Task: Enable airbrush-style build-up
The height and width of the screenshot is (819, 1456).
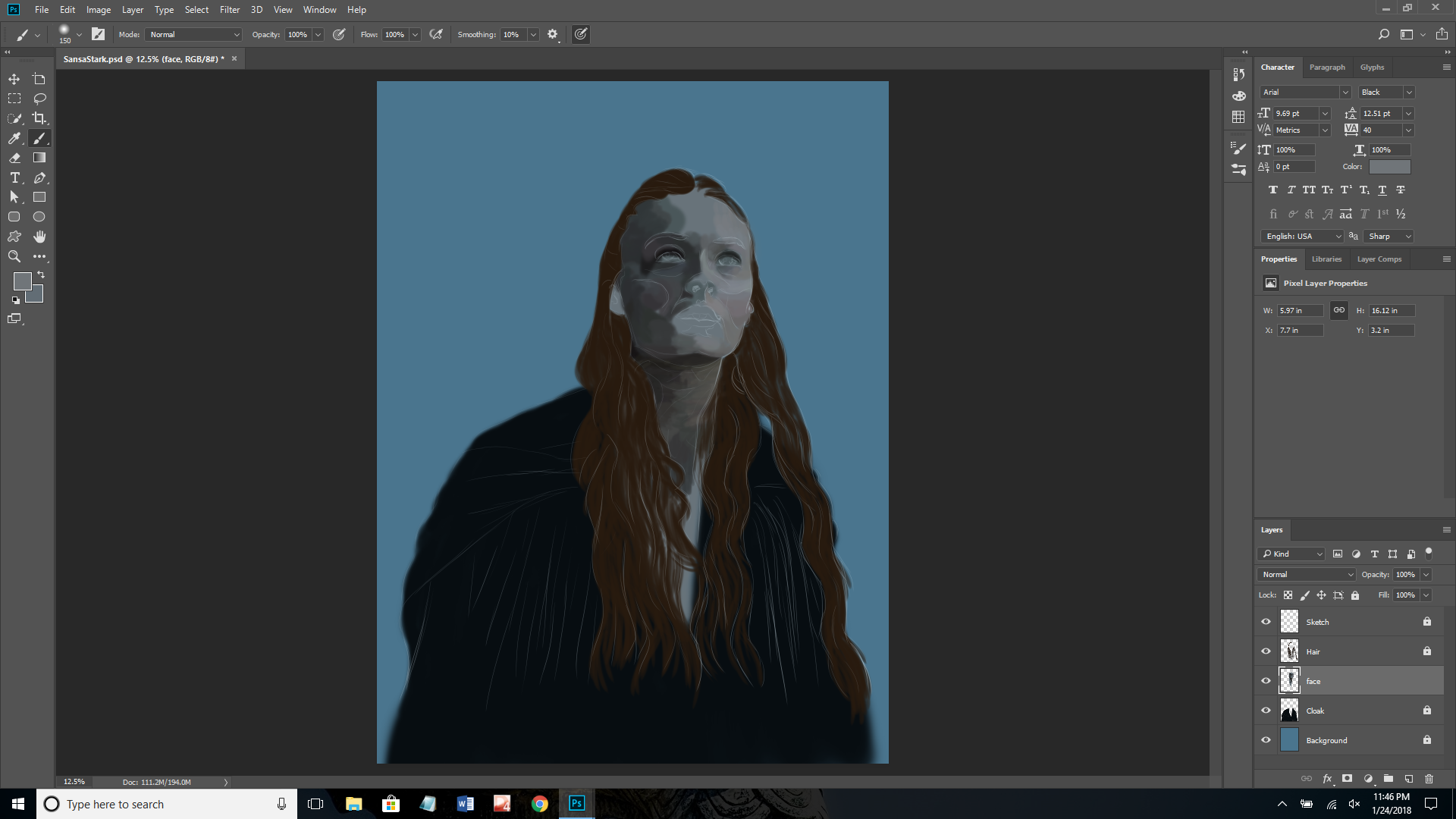Action: (436, 34)
